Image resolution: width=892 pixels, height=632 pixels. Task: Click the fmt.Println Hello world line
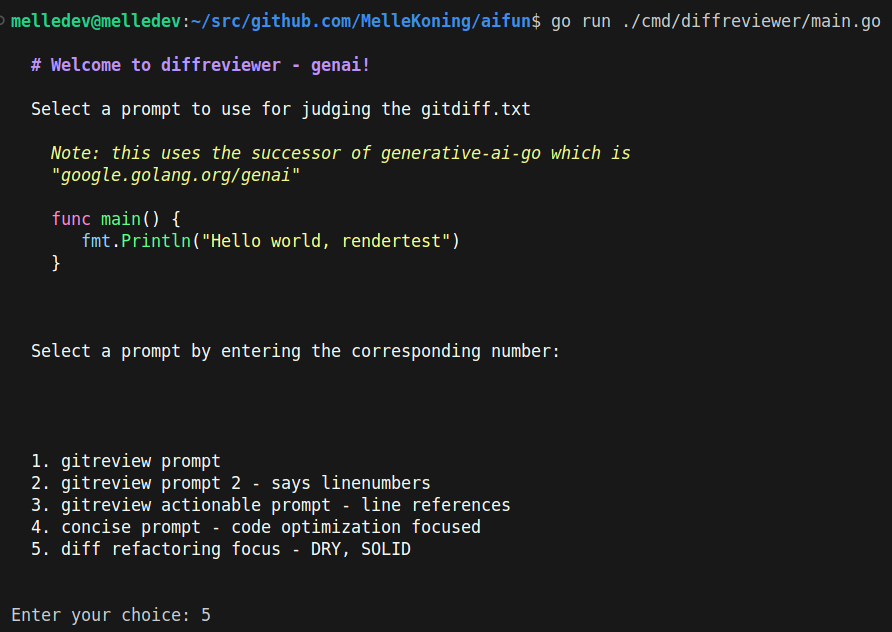click(x=271, y=241)
